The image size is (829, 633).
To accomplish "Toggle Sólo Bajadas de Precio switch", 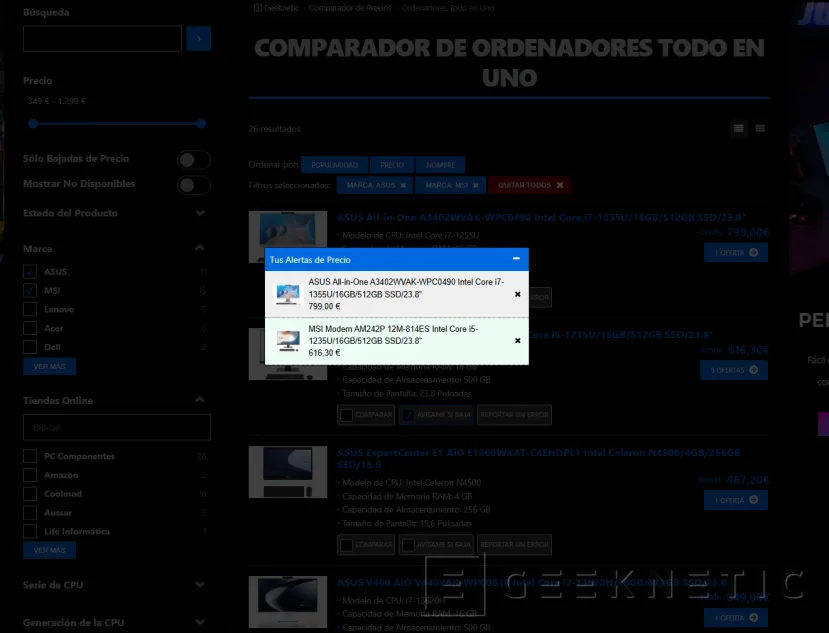I will click(x=194, y=160).
